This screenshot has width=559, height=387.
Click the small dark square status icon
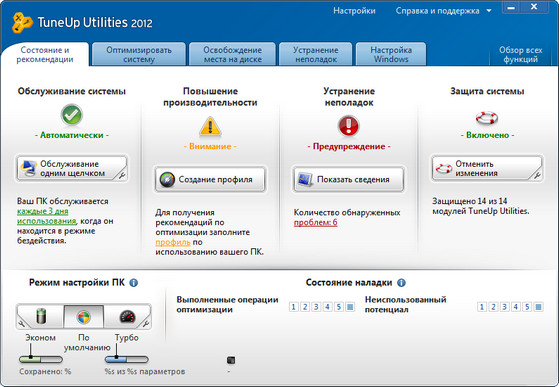click(231, 360)
